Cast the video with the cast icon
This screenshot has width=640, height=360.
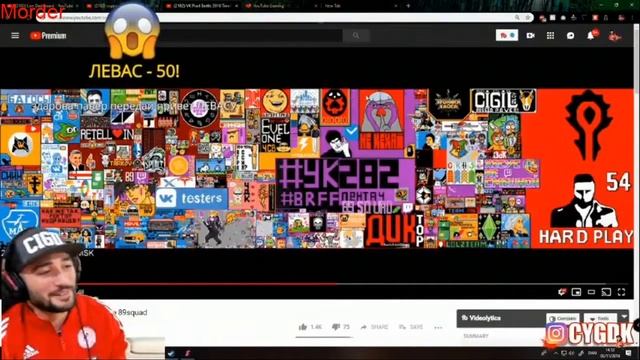pyautogui.click(x=606, y=291)
